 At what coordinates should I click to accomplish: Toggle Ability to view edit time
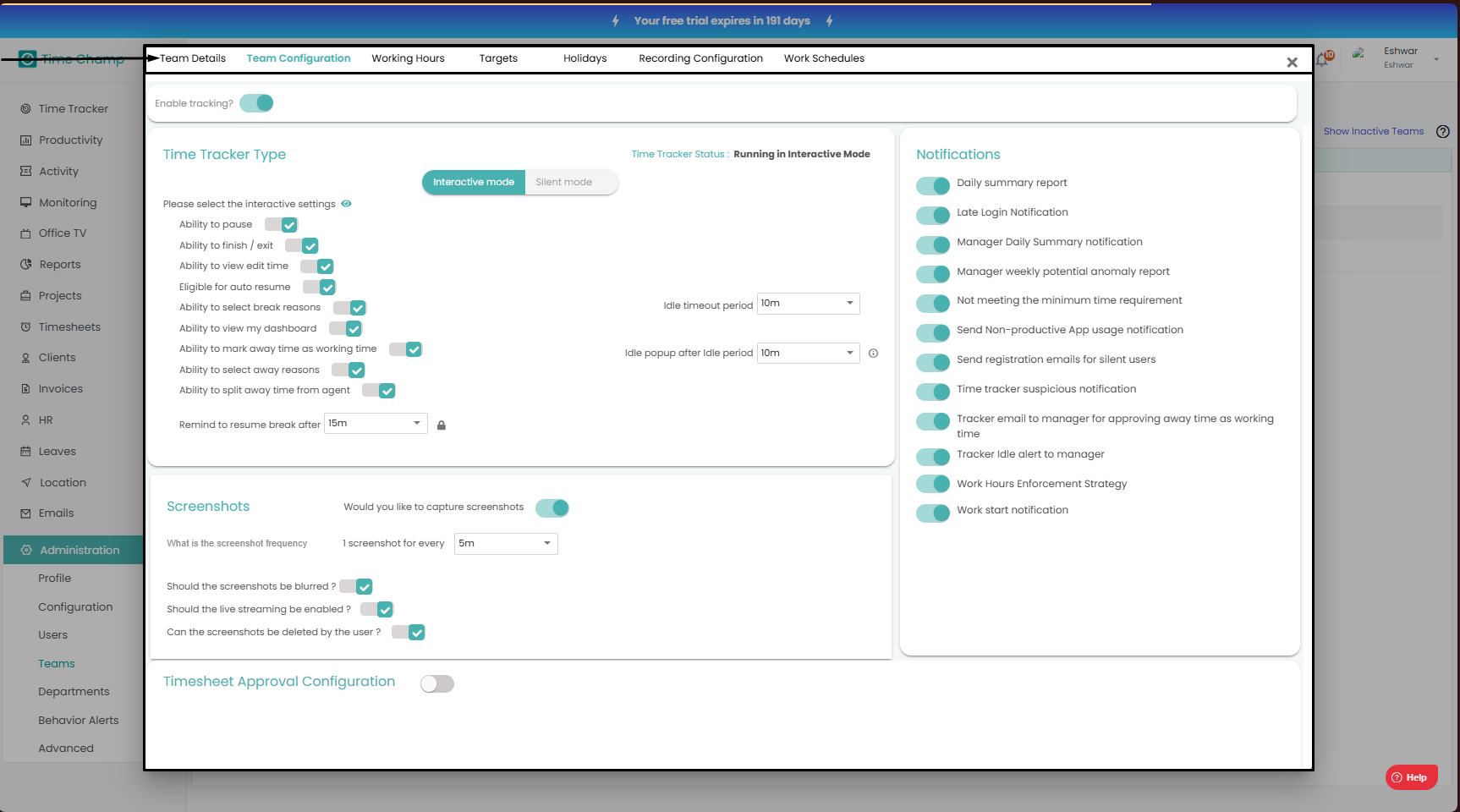(316, 266)
